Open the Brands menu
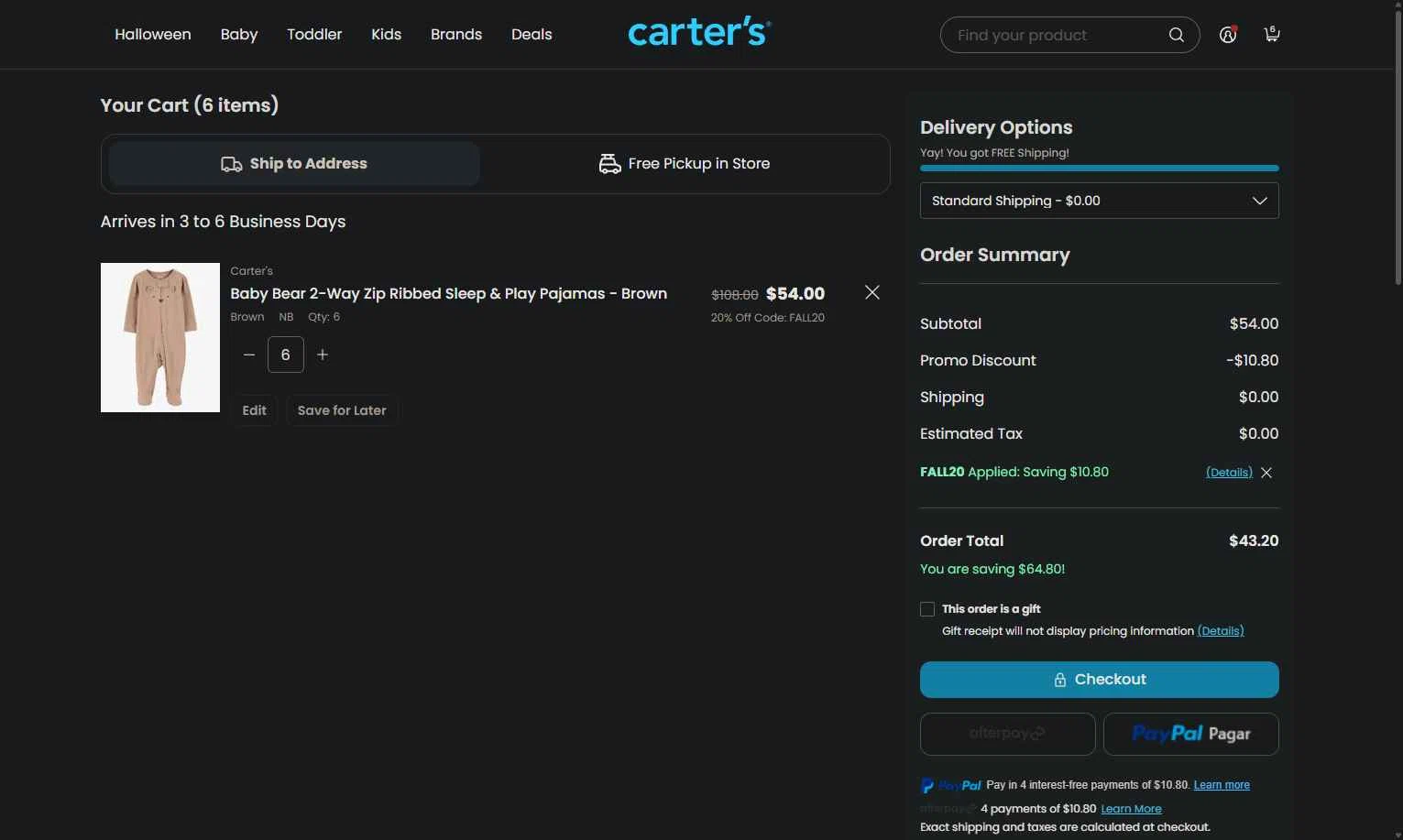Screen dimensions: 1403x840 tap(456, 34)
